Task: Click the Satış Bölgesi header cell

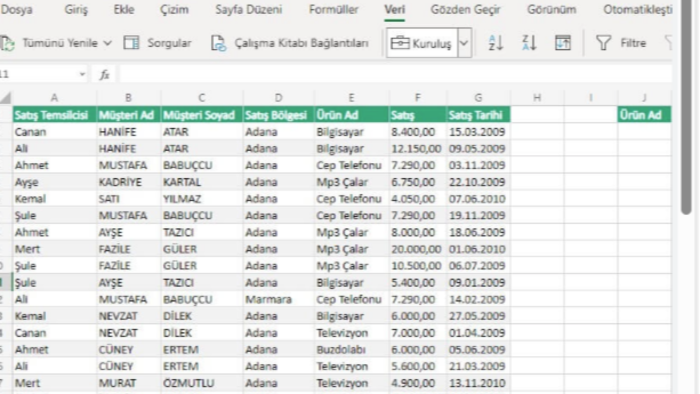Action: (x=279, y=115)
